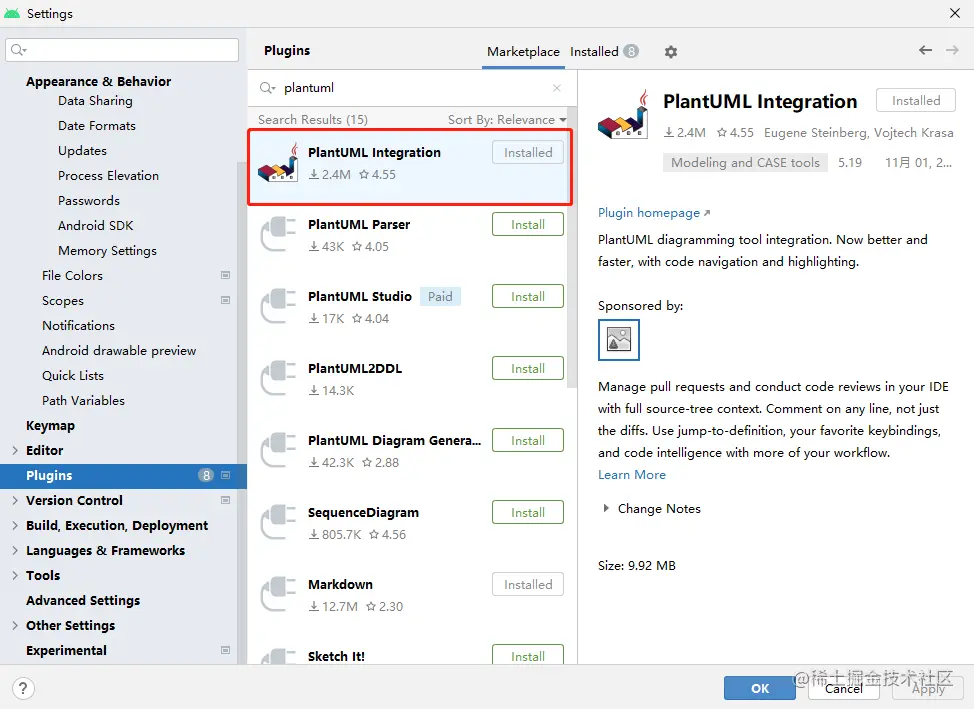Click the PlantUML Diagram Generator plug icon

(x=278, y=450)
